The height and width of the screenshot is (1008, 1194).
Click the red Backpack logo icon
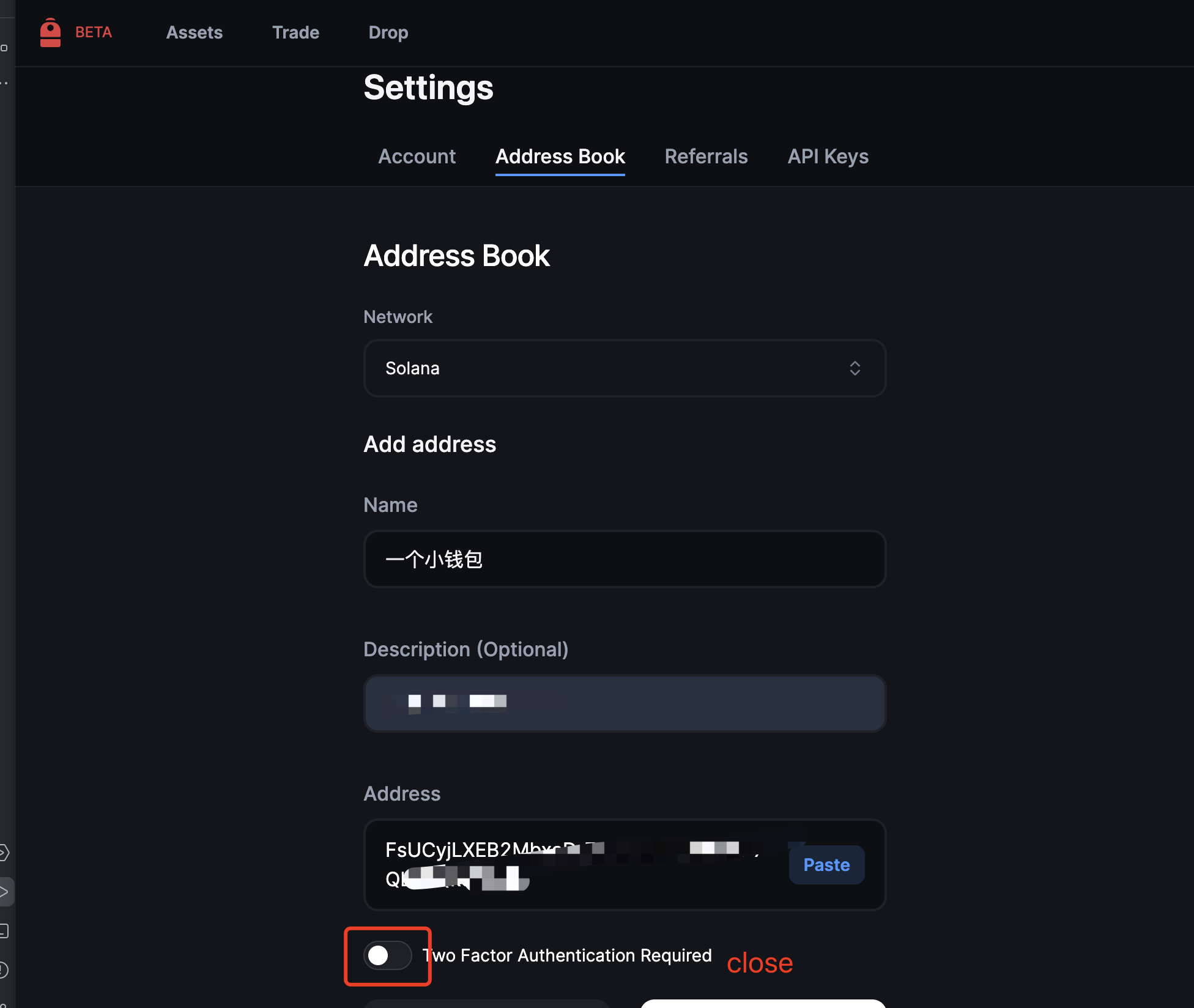50,32
